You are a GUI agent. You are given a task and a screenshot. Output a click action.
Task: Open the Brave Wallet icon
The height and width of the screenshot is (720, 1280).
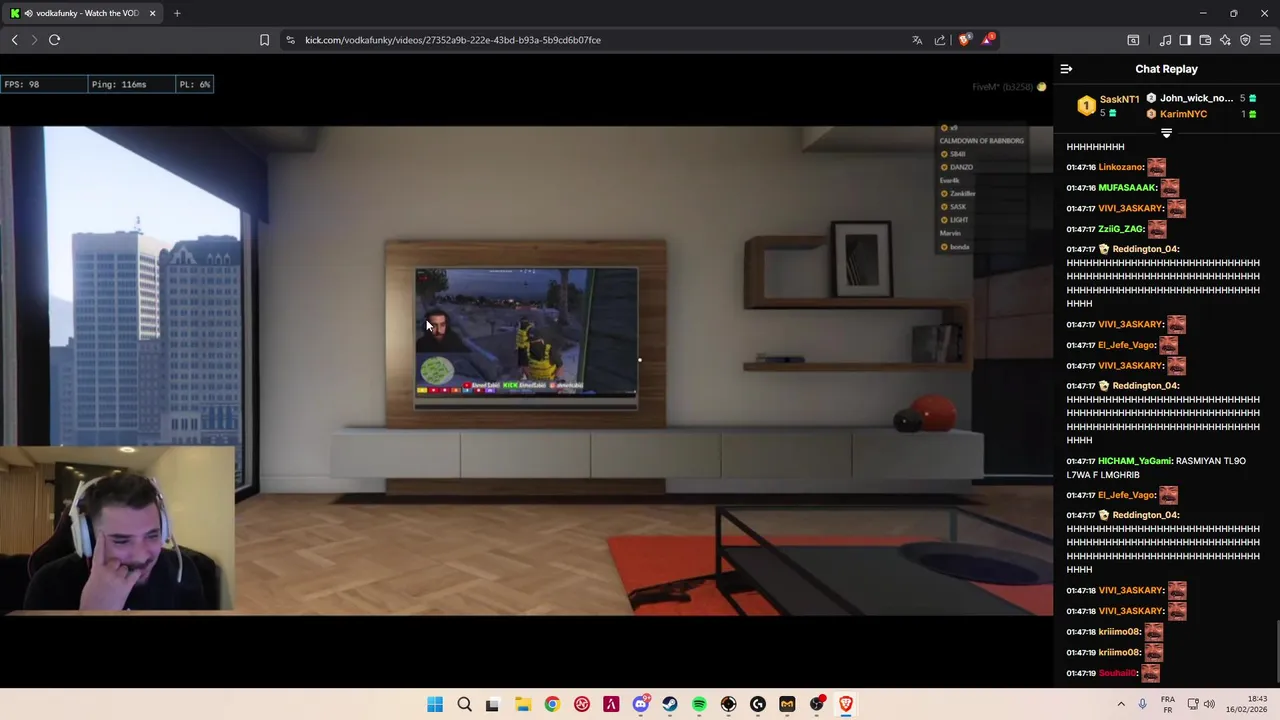coord(1205,40)
